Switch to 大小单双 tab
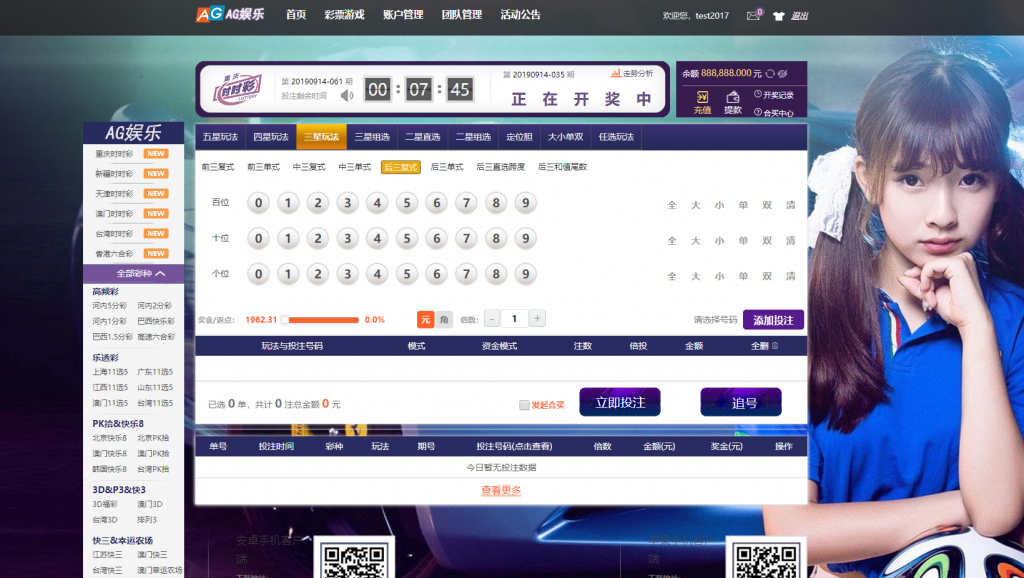The height and width of the screenshot is (578, 1024). tap(566, 137)
